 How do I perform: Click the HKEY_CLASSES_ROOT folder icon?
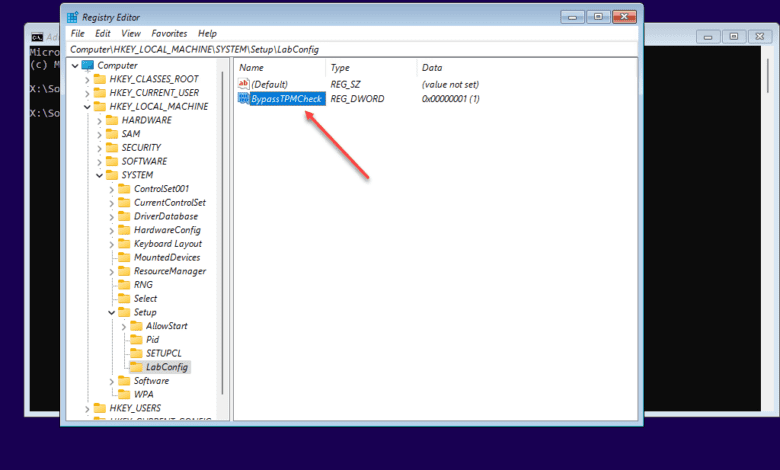[100, 79]
